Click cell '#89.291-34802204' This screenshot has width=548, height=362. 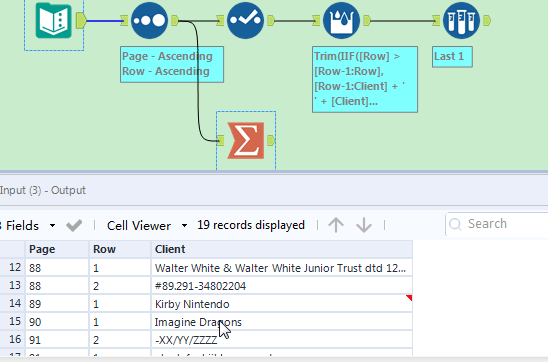(282, 286)
